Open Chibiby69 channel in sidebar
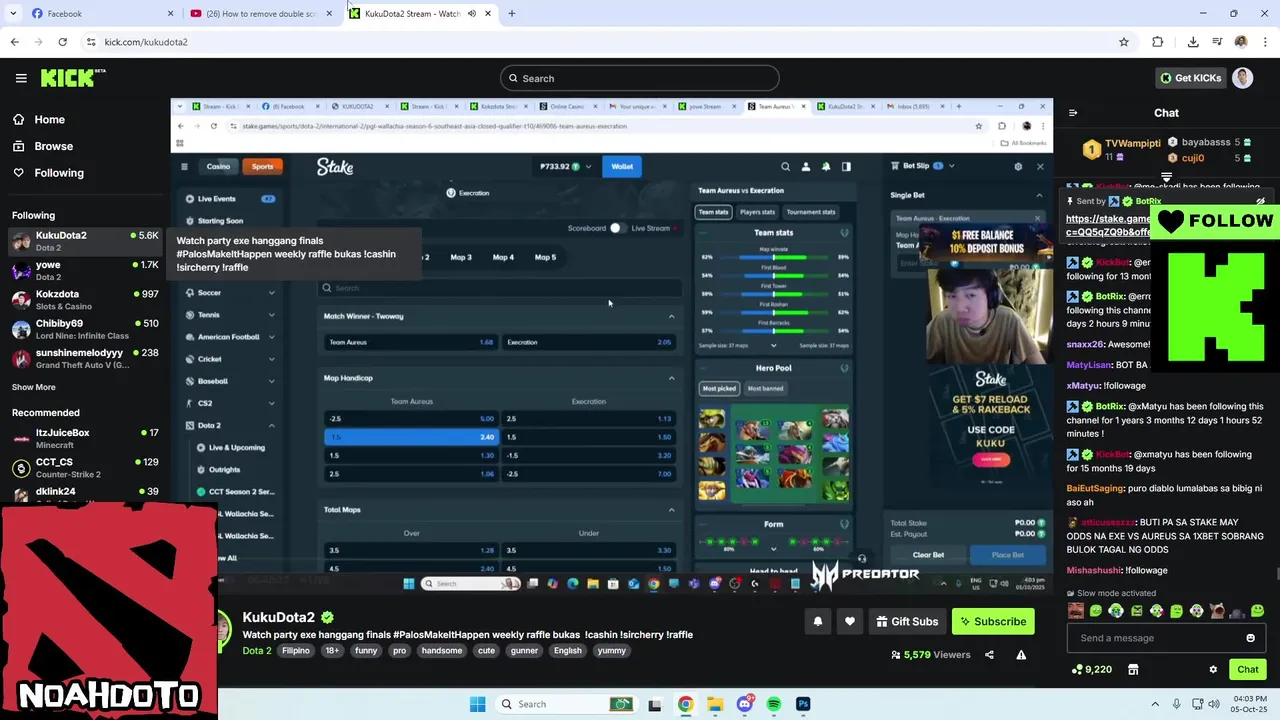The width and height of the screenshot is (1280, 720). pos(85,329)
